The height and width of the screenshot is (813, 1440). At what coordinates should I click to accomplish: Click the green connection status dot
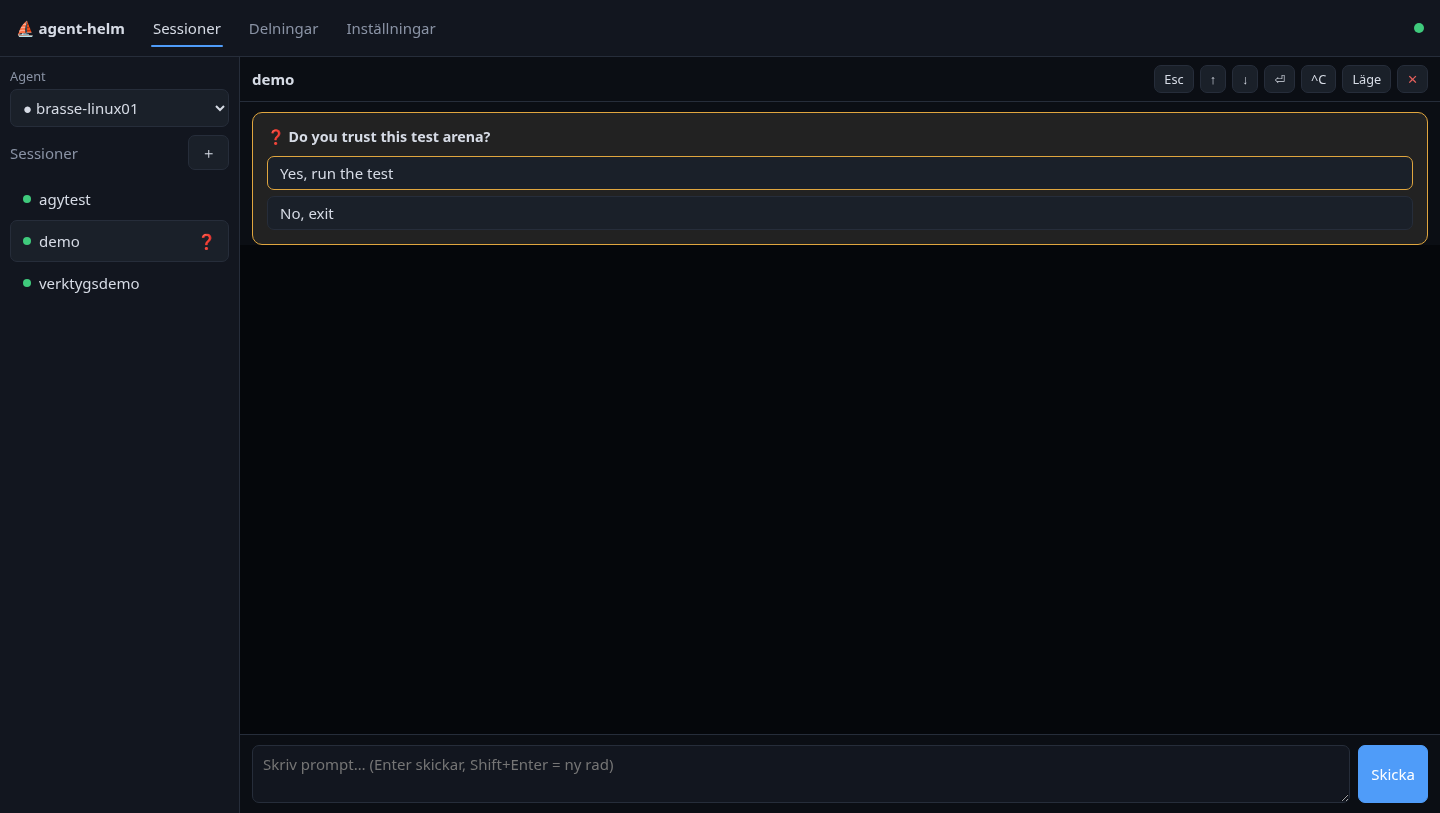(x=1419, y=28)
